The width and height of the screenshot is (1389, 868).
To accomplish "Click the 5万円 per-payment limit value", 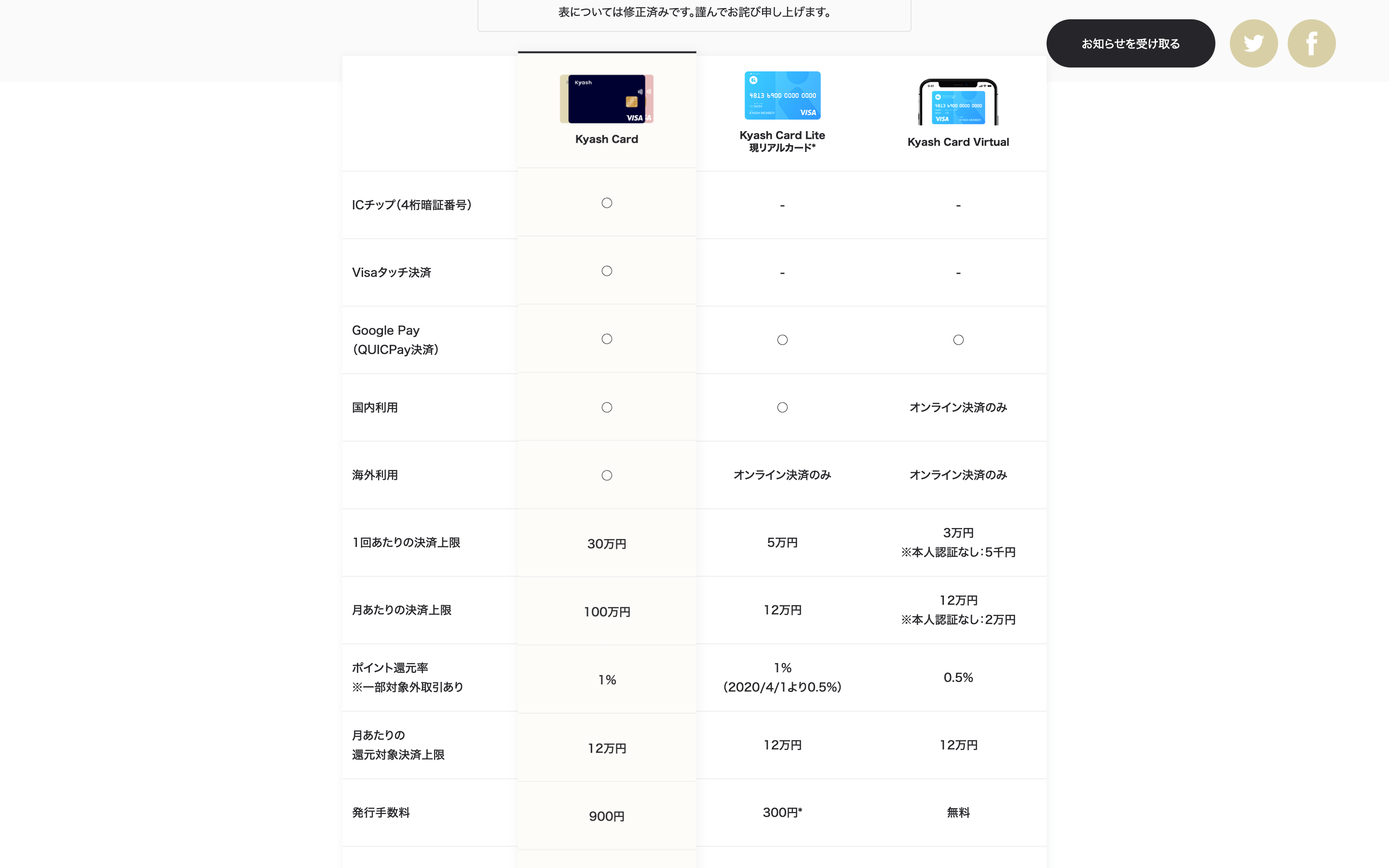I will click(x=782, y=542).
